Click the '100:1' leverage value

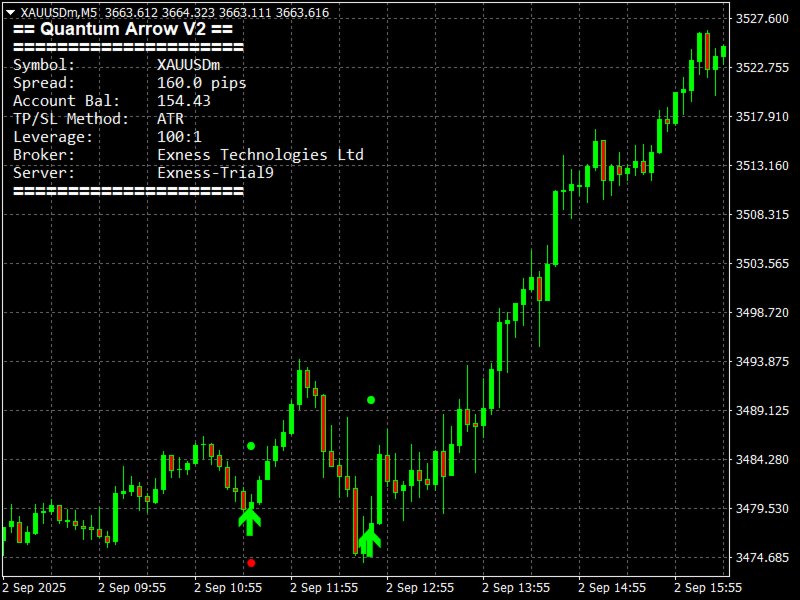pyautogui.click(x=179, y=137)
